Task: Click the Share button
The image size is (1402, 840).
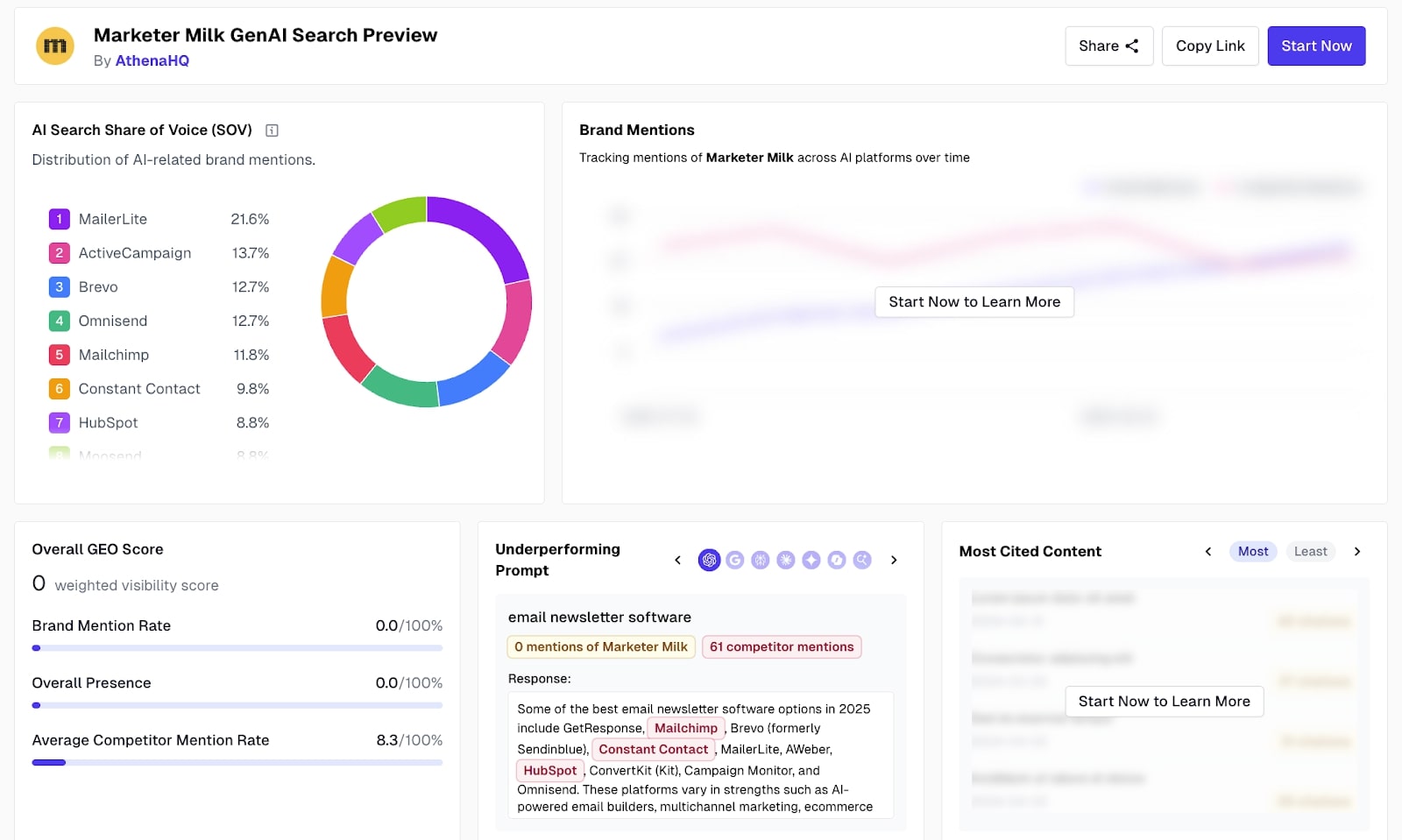Action: pyautogui.click(x=1109, y=46)
